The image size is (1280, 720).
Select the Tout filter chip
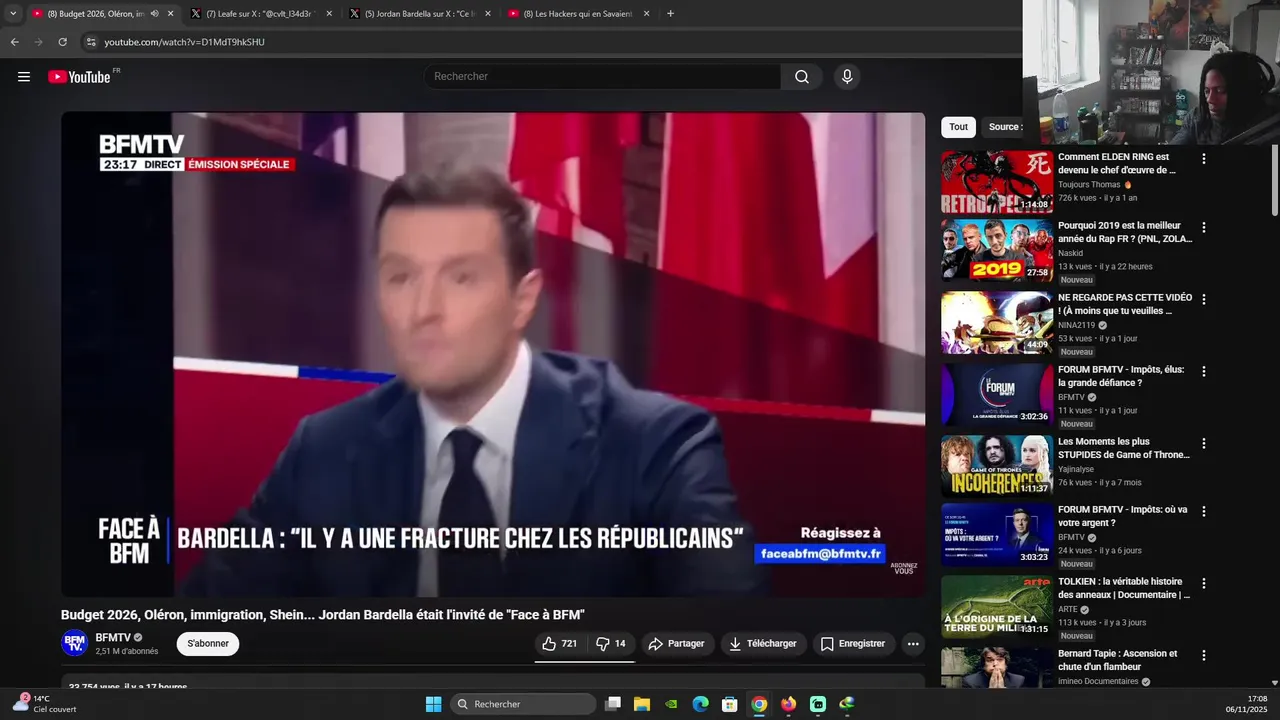(958, 127)
